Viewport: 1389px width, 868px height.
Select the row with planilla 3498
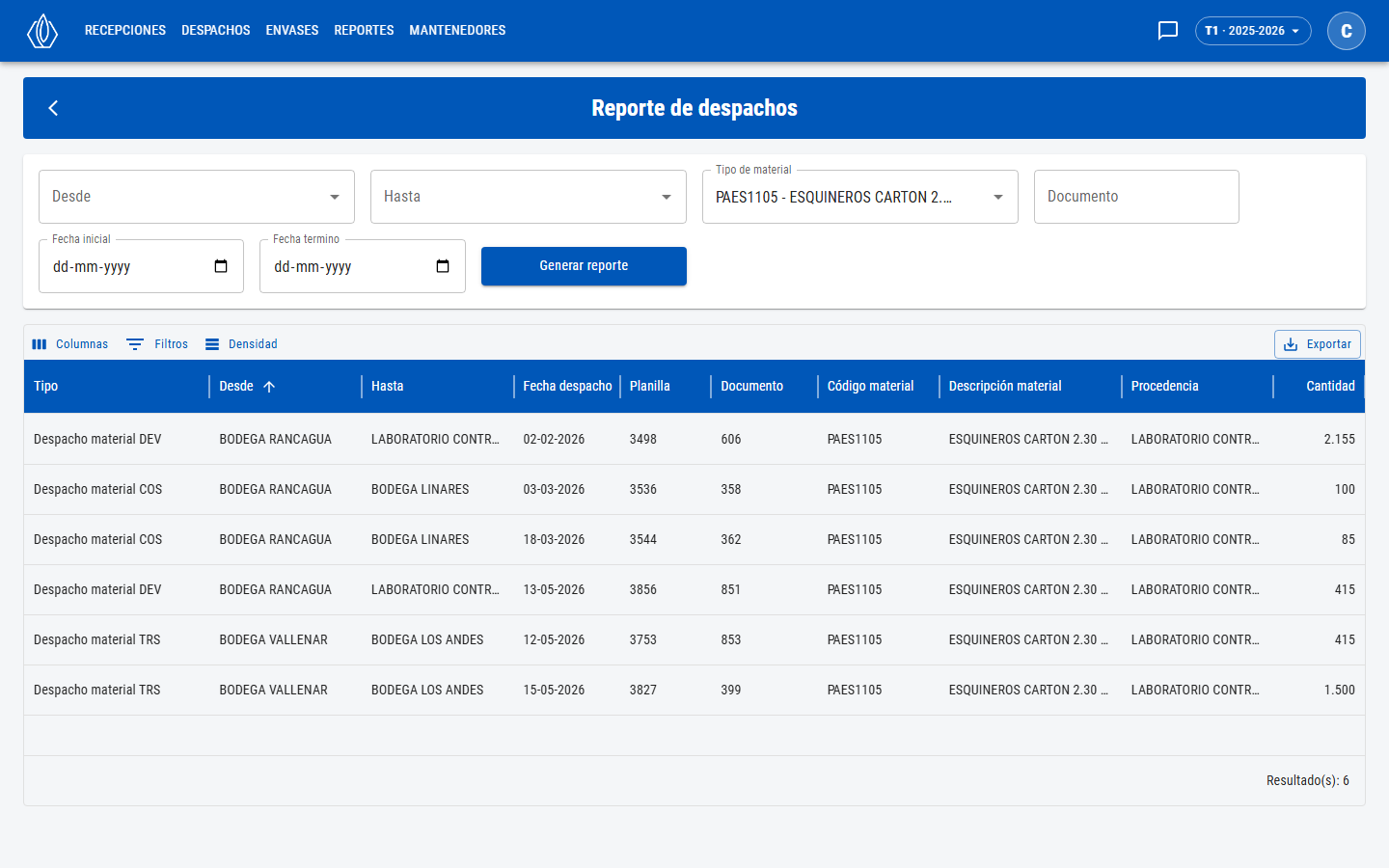pos(694,440)
